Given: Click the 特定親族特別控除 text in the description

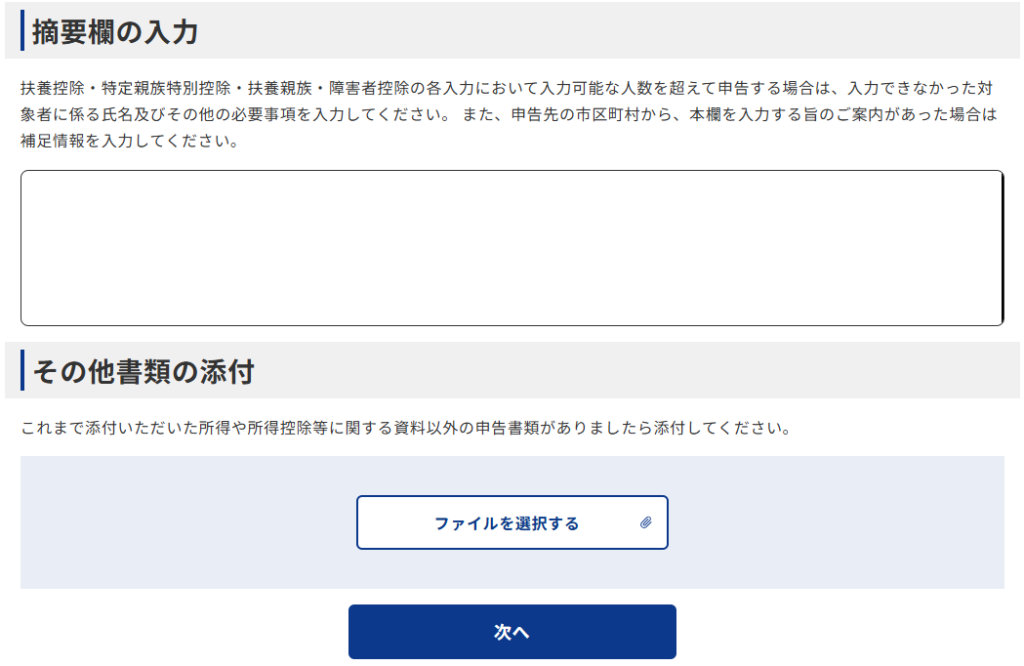Looking at the screenshot, I should point(166,88).
